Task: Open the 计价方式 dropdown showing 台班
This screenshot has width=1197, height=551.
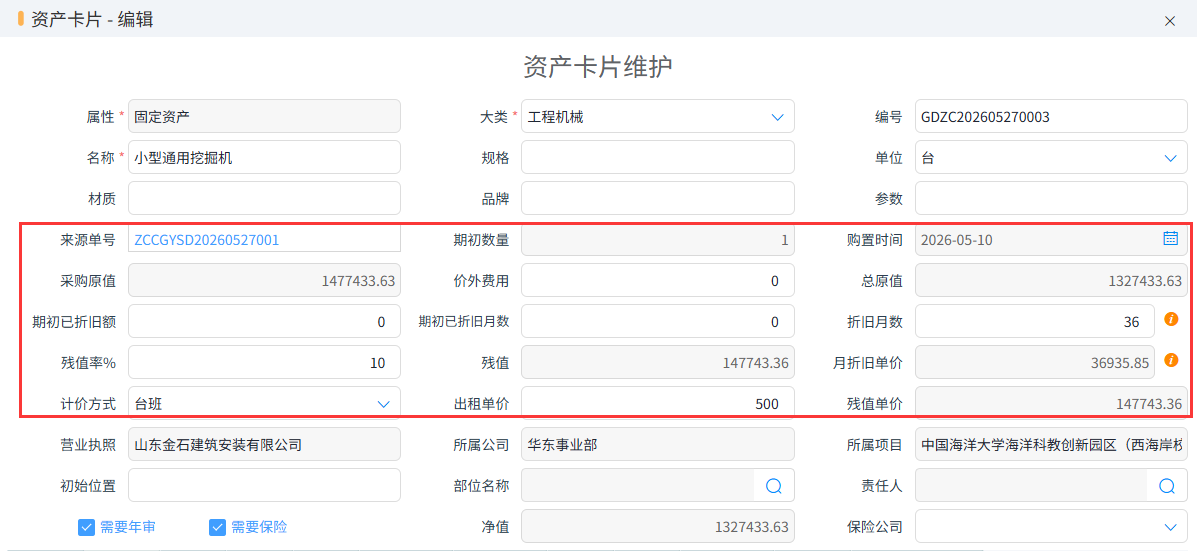Action: click(x=384, y=404)
